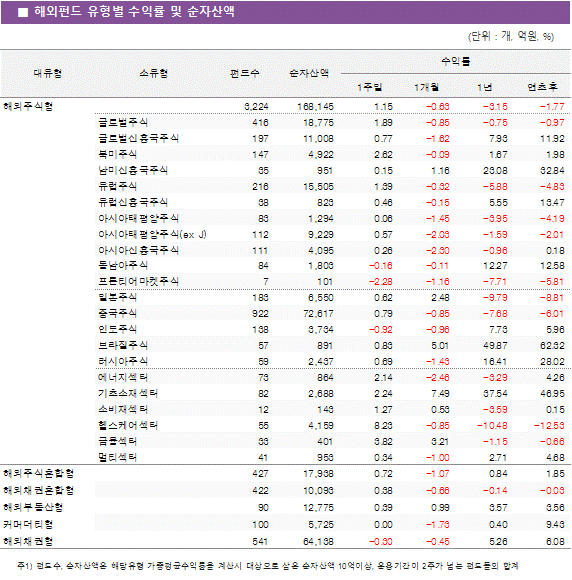Click the '헬스케어섹터' row label
This screenshot has width=572, height=580.
pos(128,425)
